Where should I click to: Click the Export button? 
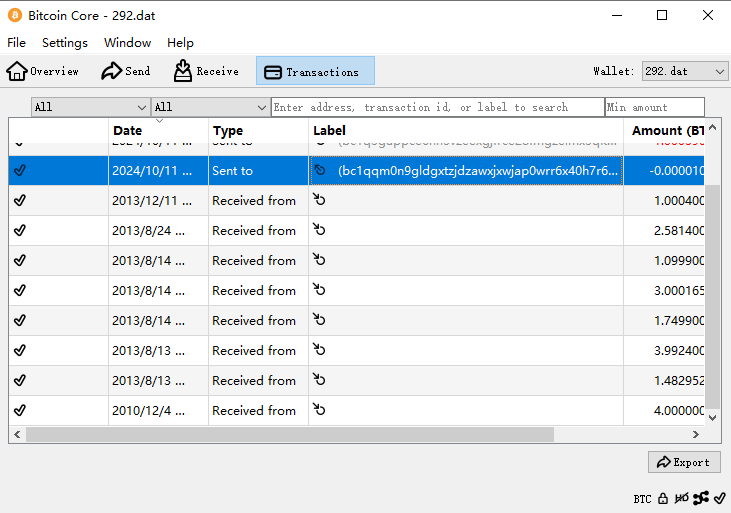(684, 462)
